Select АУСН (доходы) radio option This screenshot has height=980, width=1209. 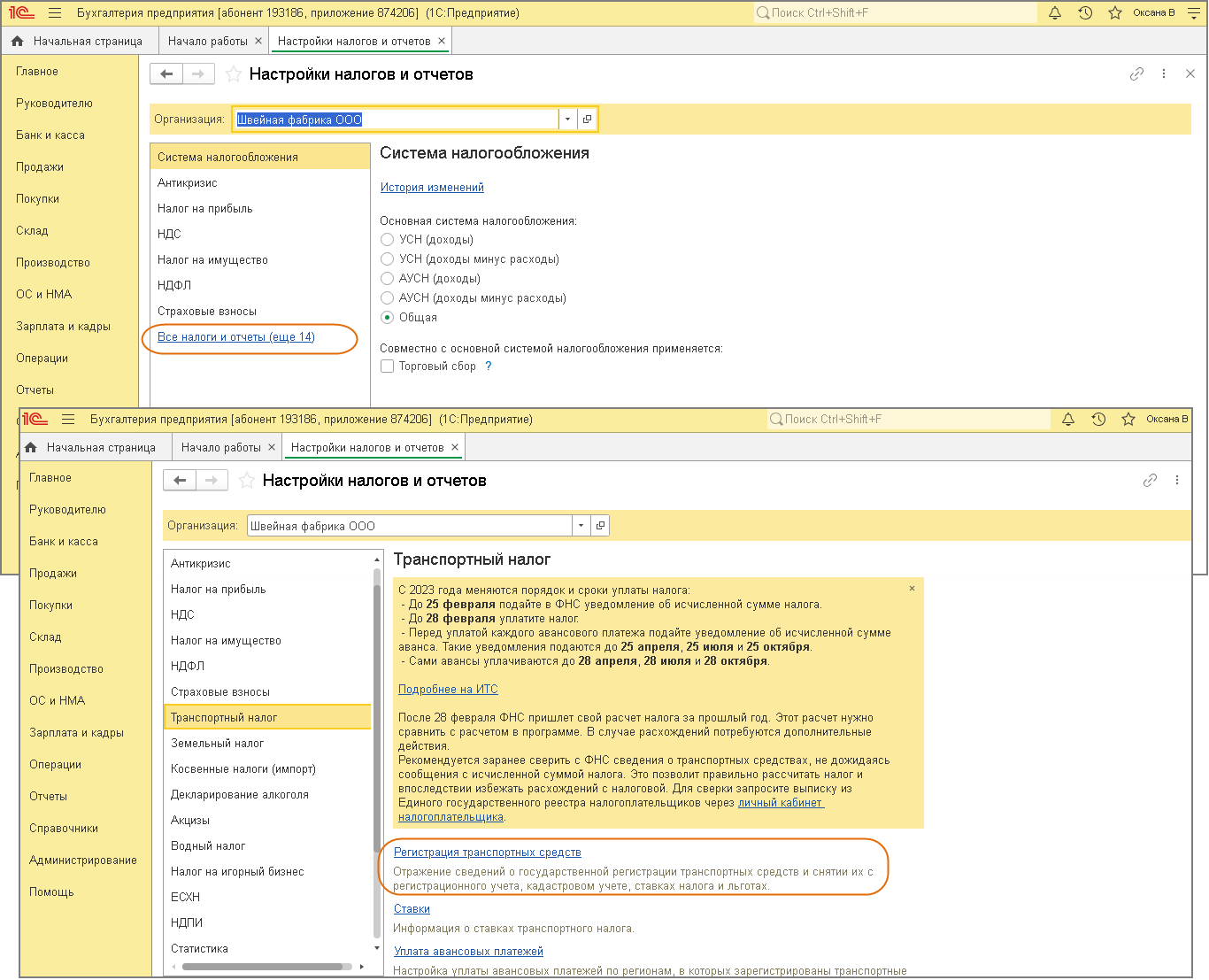(387, 279)
